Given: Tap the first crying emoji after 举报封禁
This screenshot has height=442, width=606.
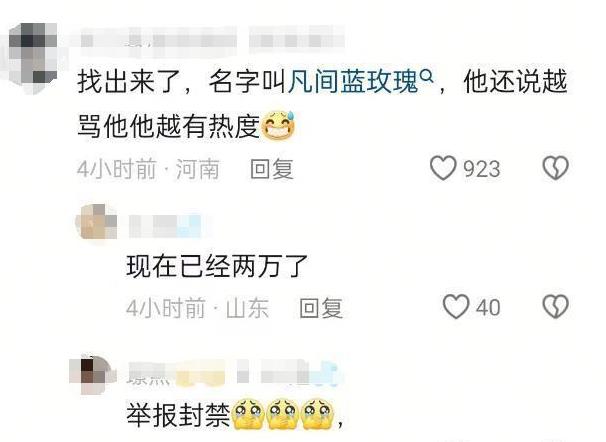Looking at the screenshot, I should click(249, 414).
